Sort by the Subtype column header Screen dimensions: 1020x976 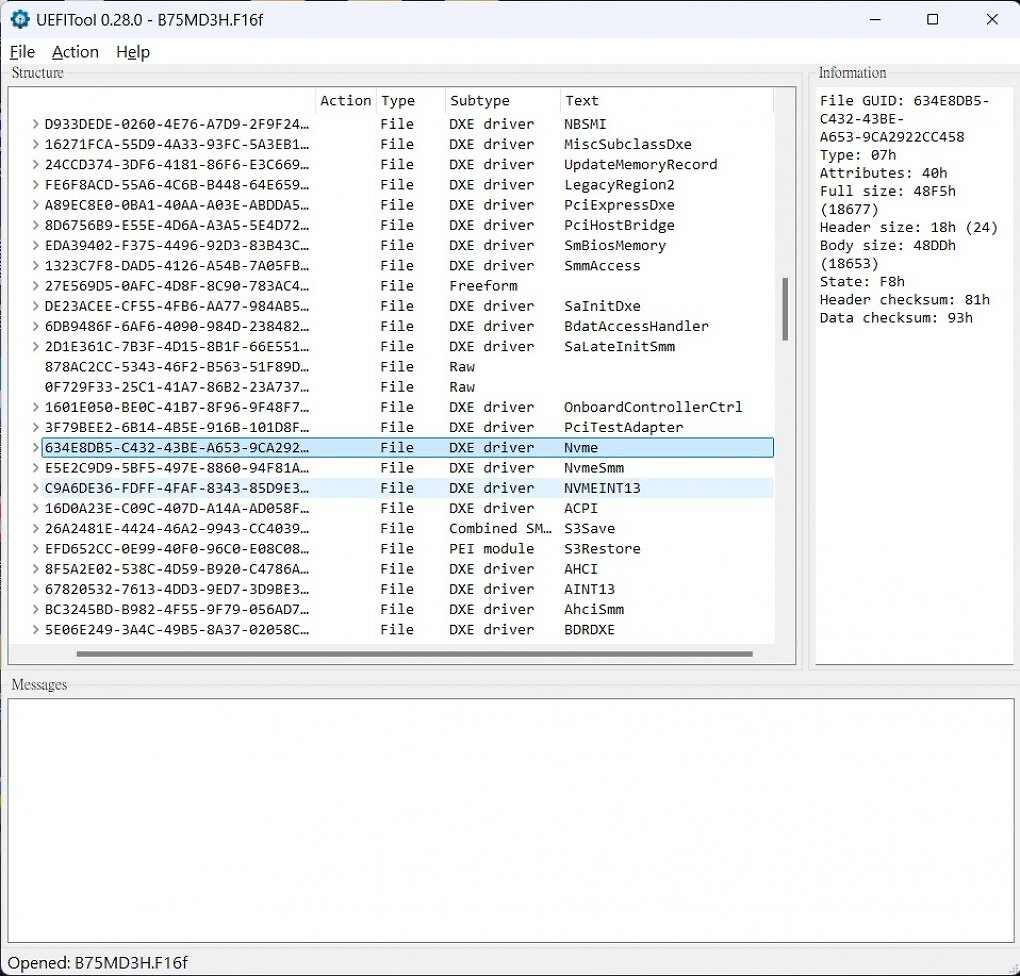point(503,100)
